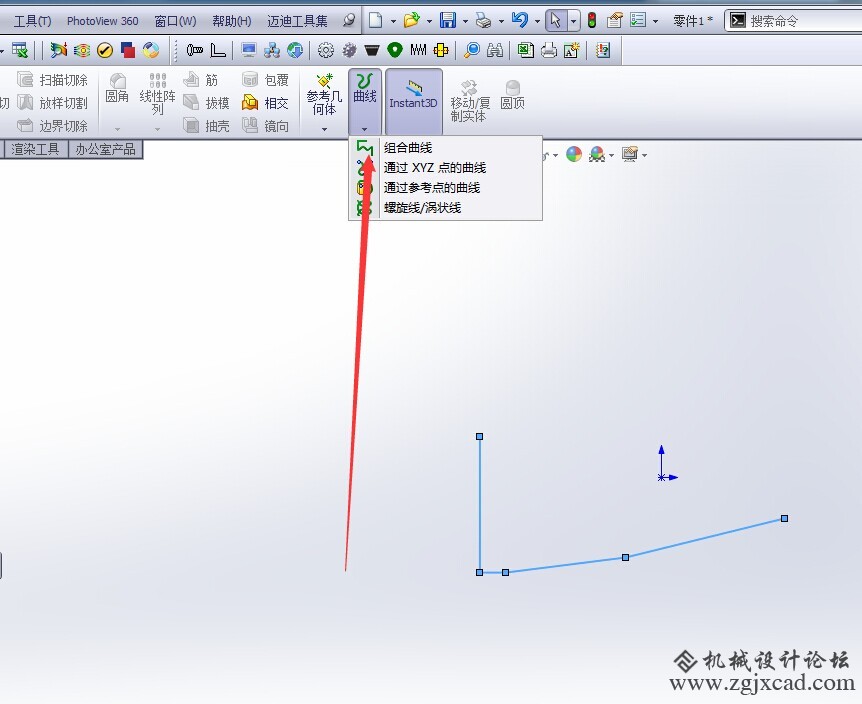Image resolution: width=862 pixels, height=704 pixels.
Task: Click the 边界切除 boundary cut button
Action: 52,126
